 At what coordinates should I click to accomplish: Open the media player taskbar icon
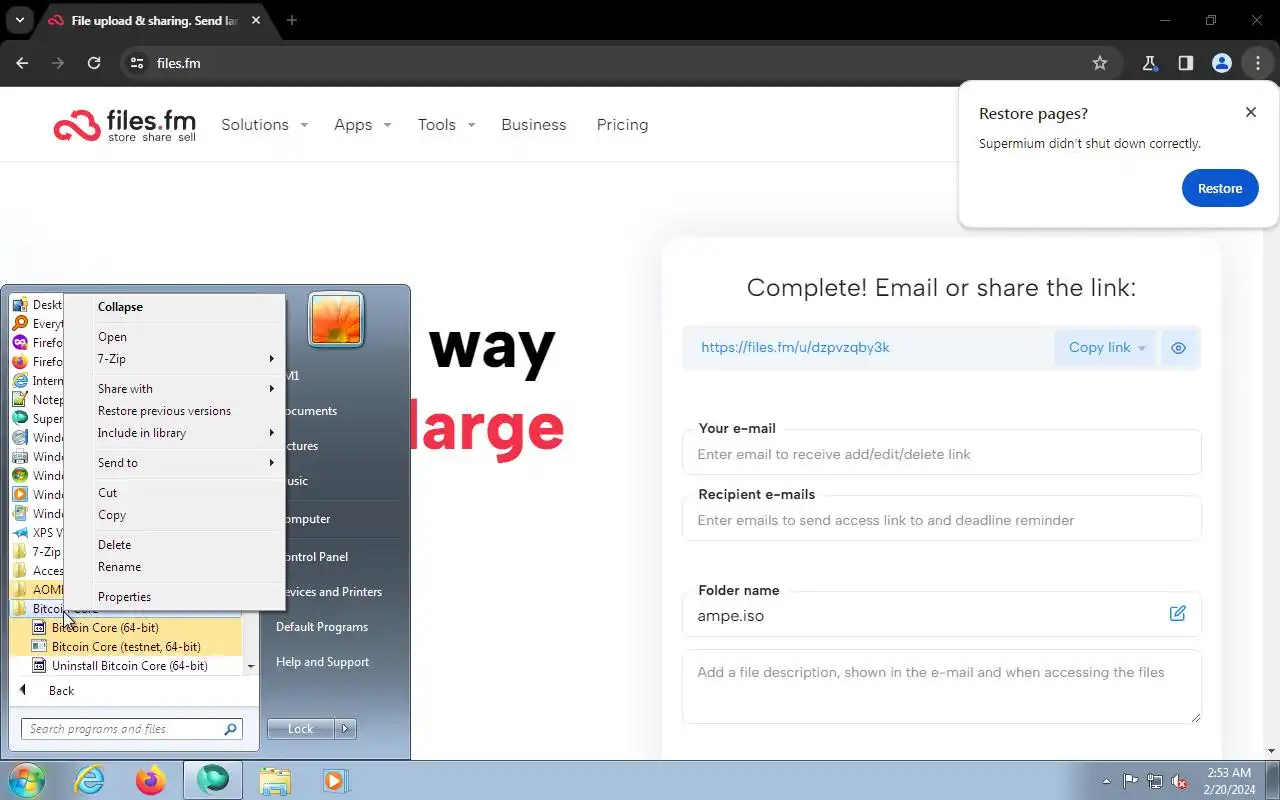point(335,780)
